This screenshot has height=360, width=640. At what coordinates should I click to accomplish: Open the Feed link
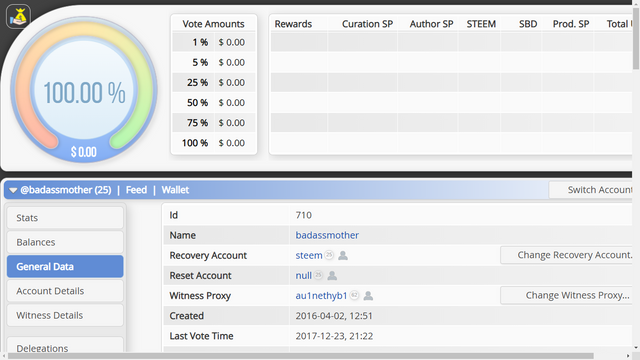[x=136, y=190]
